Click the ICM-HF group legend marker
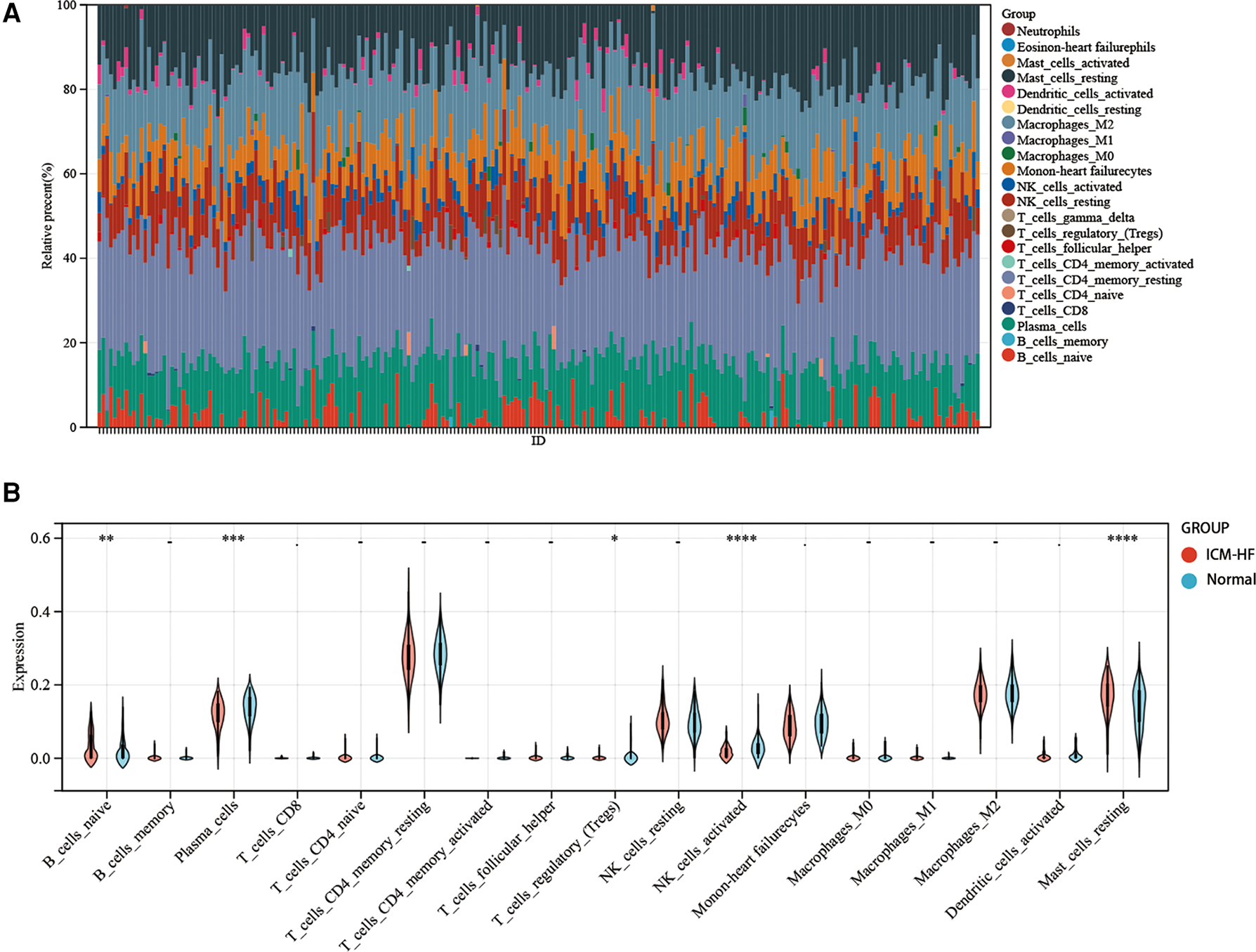 click(1189, 555)
